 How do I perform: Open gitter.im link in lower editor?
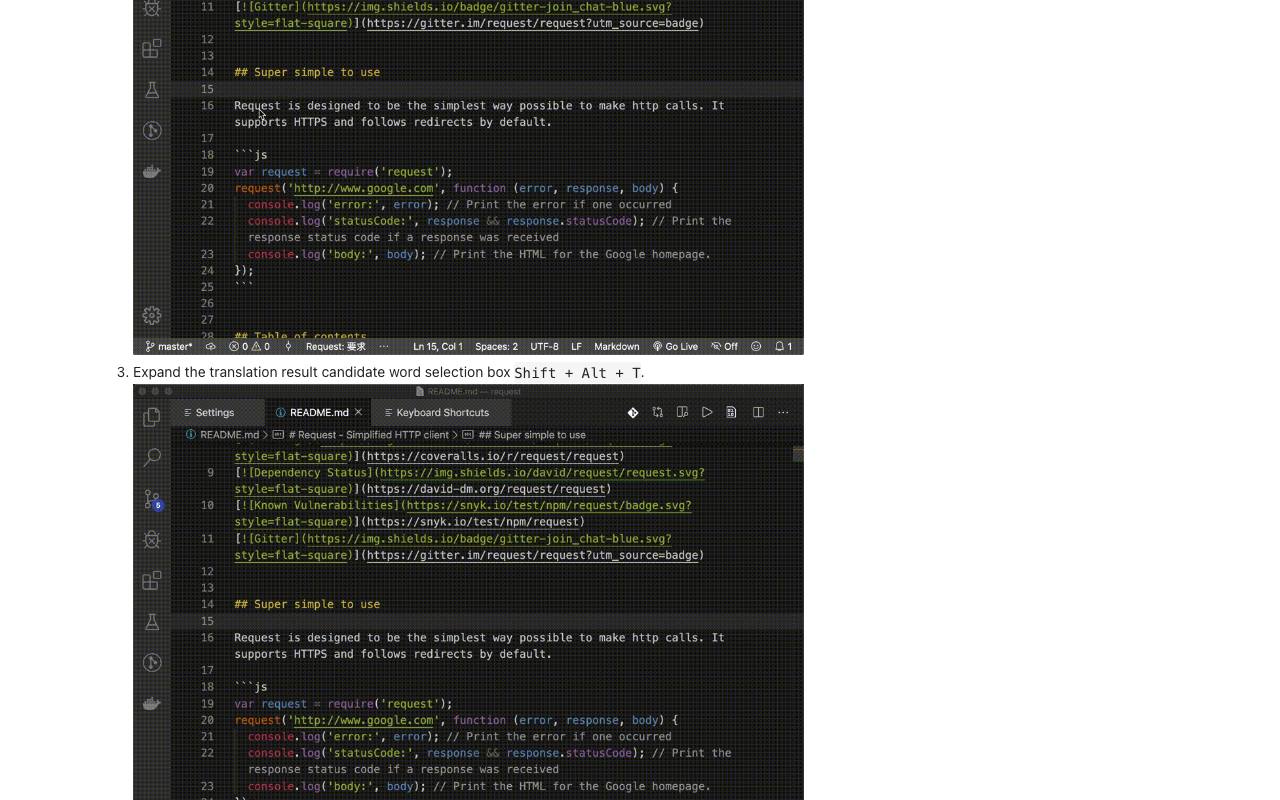[x=533, y=555]
